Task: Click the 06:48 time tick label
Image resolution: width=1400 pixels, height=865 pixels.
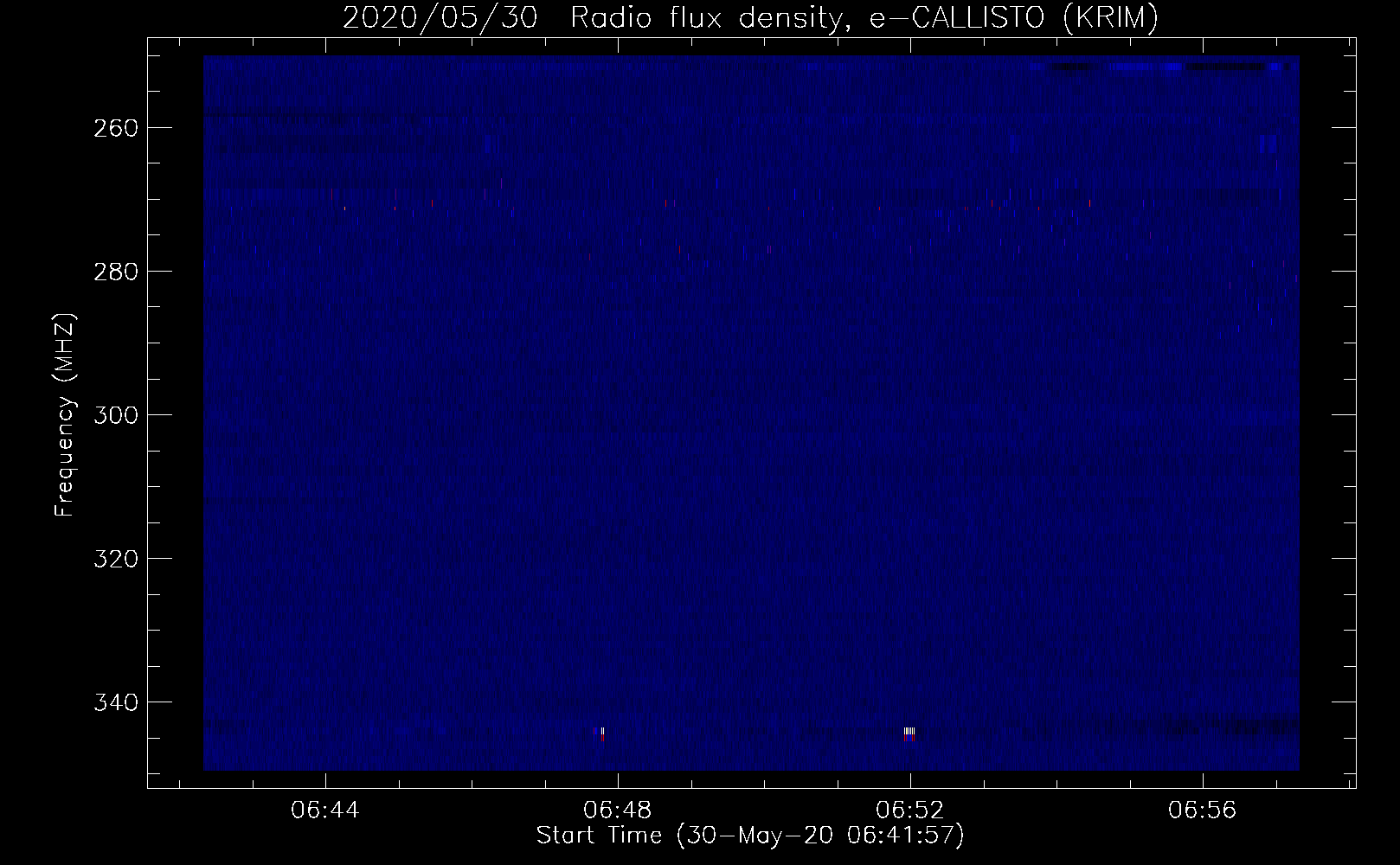Action: [x=618, y=811]
